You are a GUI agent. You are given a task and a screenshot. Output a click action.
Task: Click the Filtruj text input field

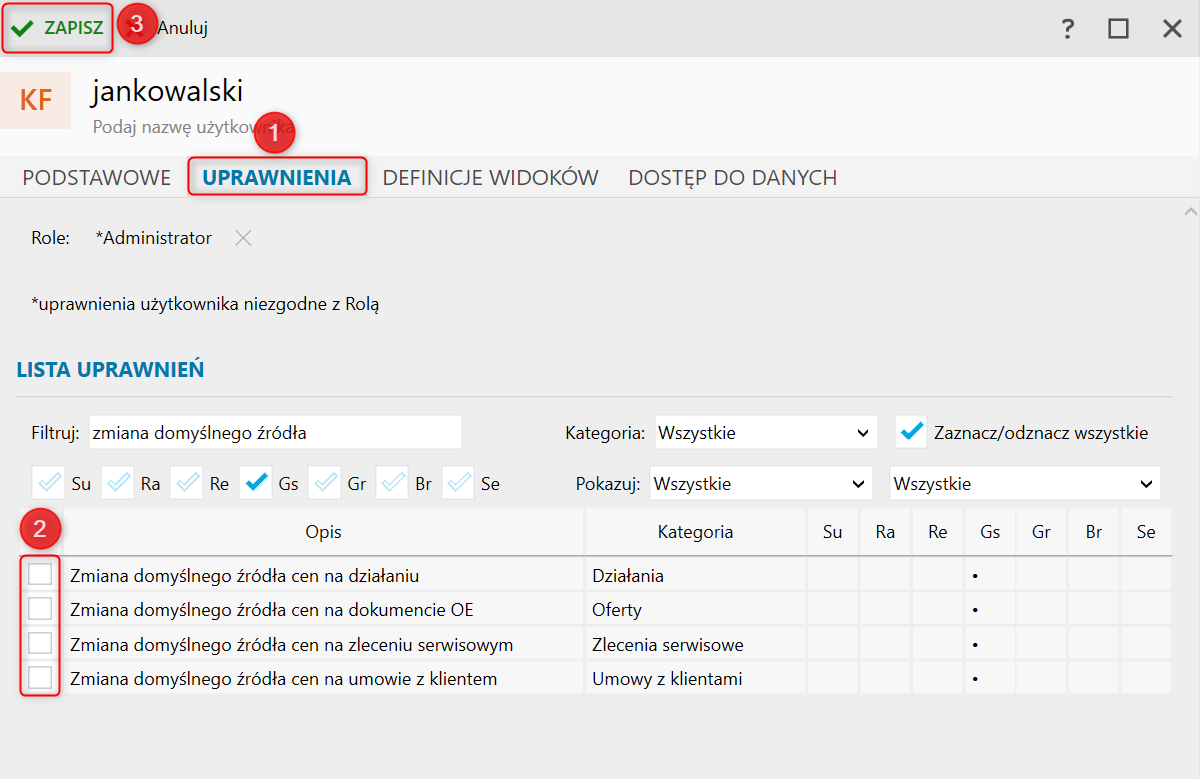click(x=275, y=433)
